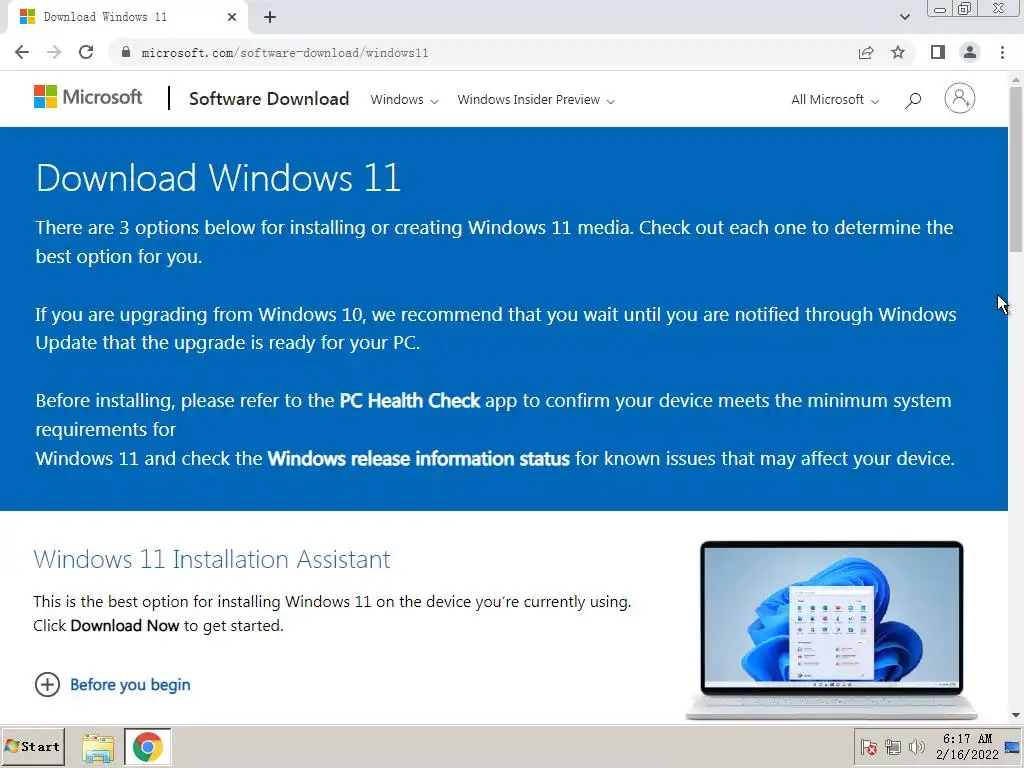Click the network tray icon
This screenshot has height=768, width=1024.
(x=893, y=747)
